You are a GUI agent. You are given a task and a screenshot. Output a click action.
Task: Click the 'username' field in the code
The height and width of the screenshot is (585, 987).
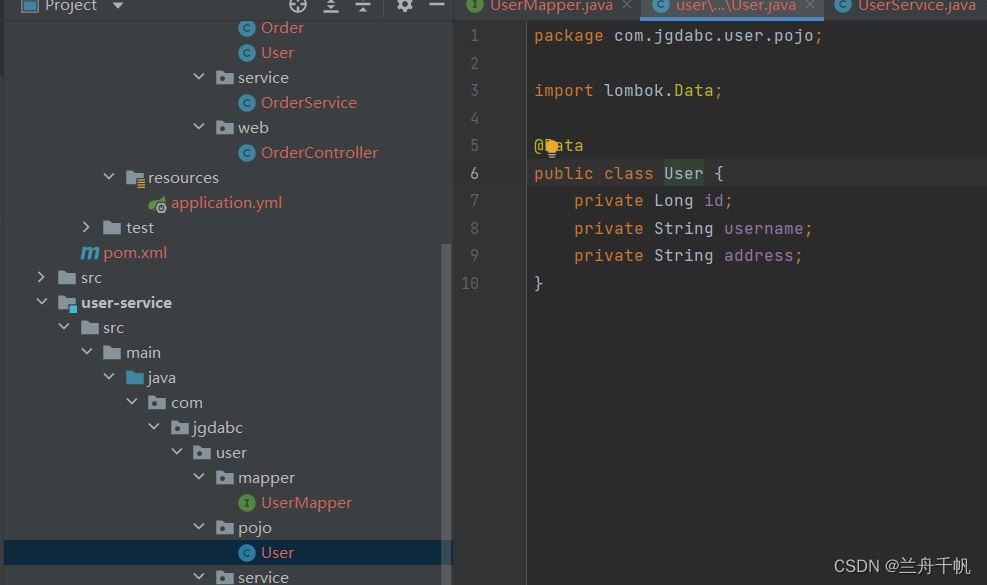coord(764,229)
